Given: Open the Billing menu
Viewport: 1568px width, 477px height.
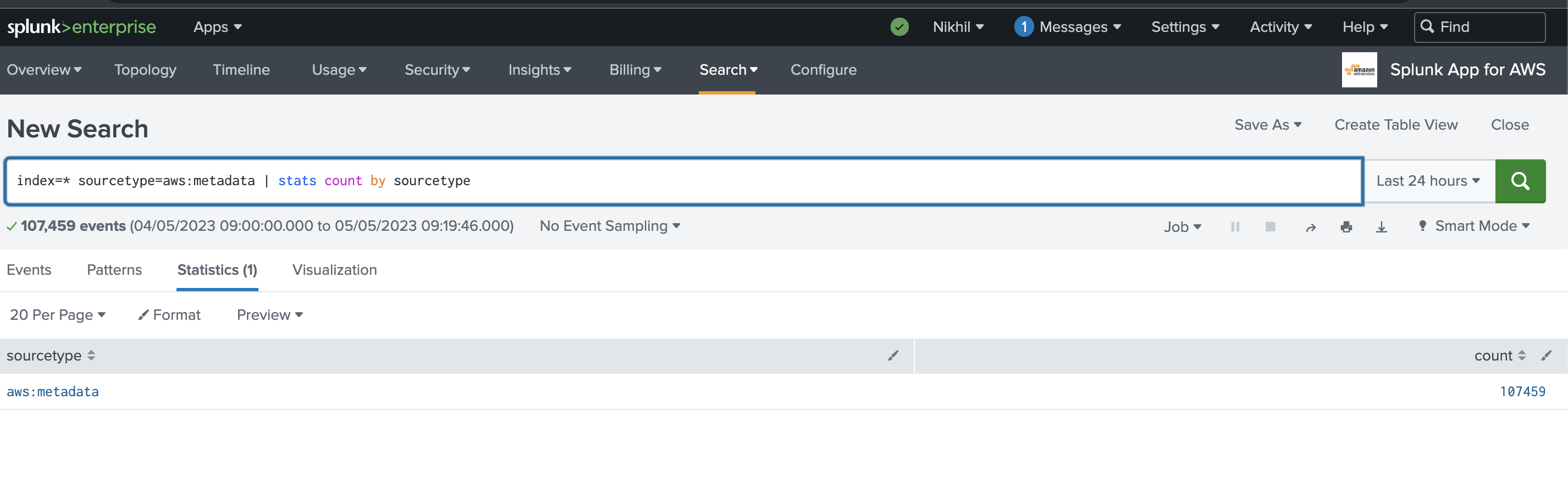Looking at the screenshot, I should click(635, 70).
